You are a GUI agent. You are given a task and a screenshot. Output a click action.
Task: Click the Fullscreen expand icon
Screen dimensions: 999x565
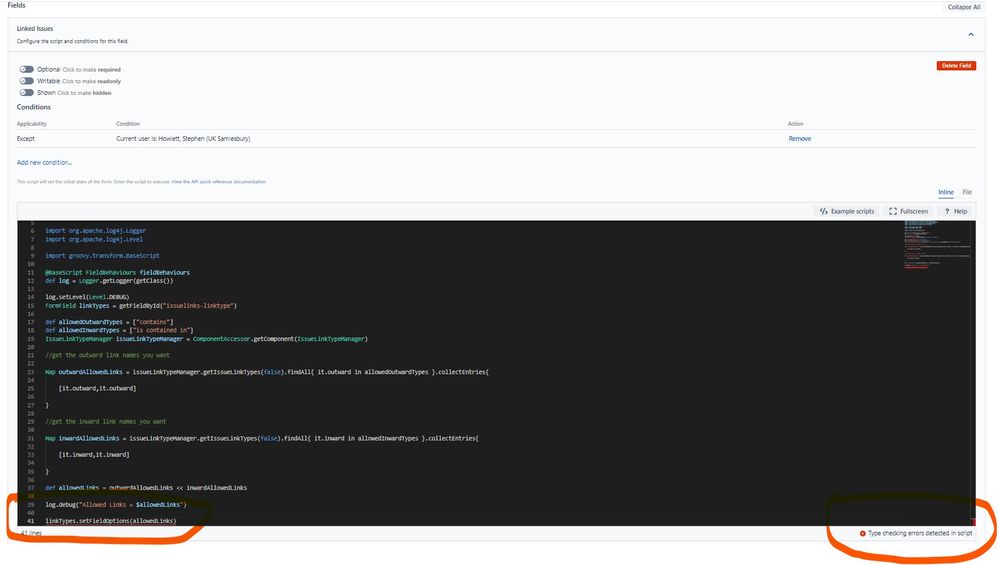(x=893, y=211)
